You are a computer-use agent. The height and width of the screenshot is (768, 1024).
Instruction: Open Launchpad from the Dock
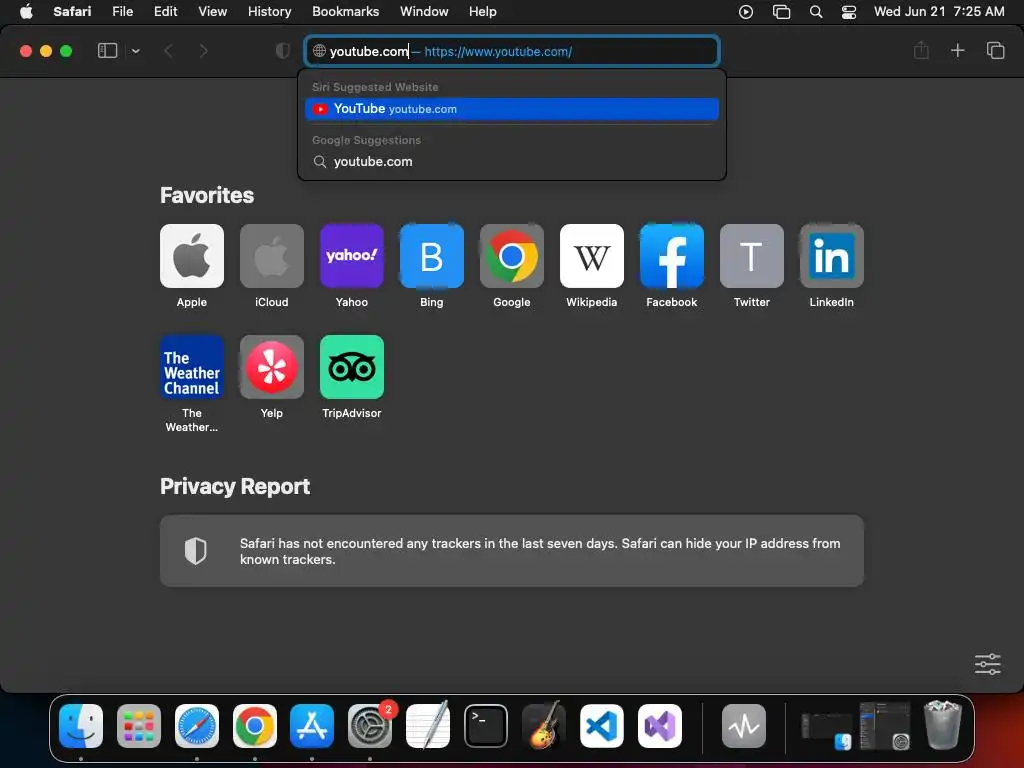pyautogui.click(x=139, y=726)
